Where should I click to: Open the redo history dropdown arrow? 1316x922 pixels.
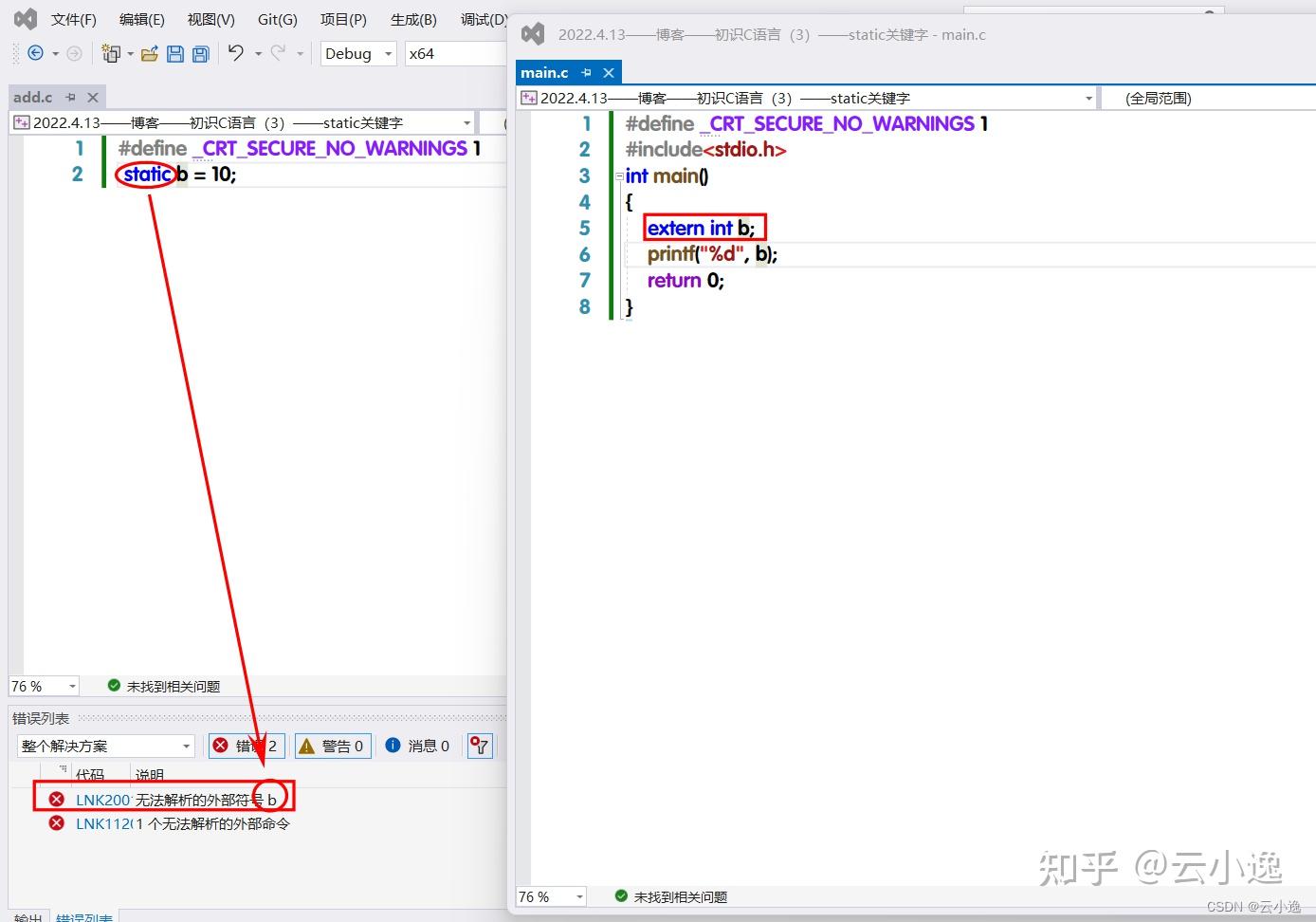click(x=300, y=54)
